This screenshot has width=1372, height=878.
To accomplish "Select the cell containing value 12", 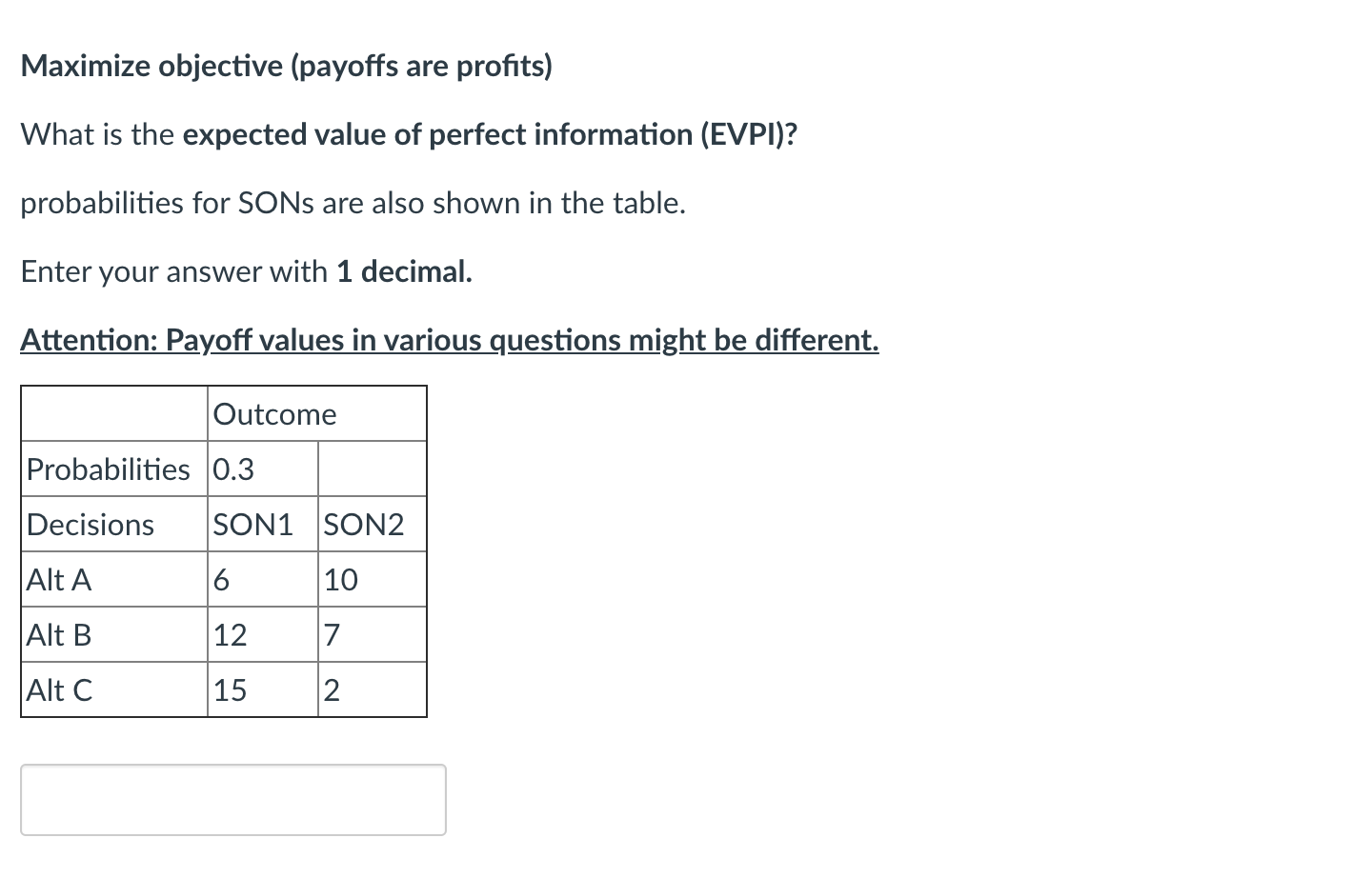I will (x=231, y=634).
